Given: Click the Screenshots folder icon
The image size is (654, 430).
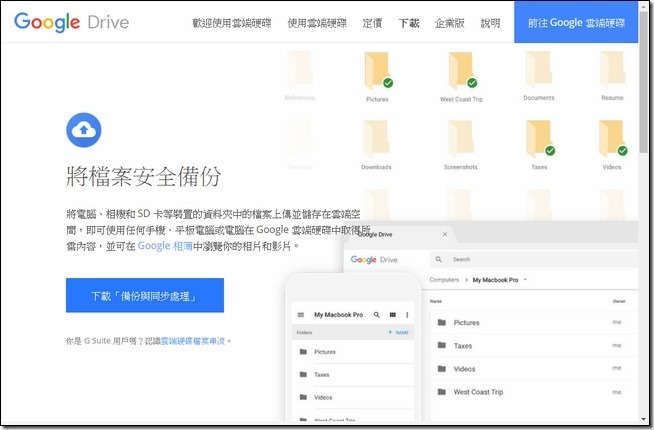Looking at the screenshot, I should point(460,139).
